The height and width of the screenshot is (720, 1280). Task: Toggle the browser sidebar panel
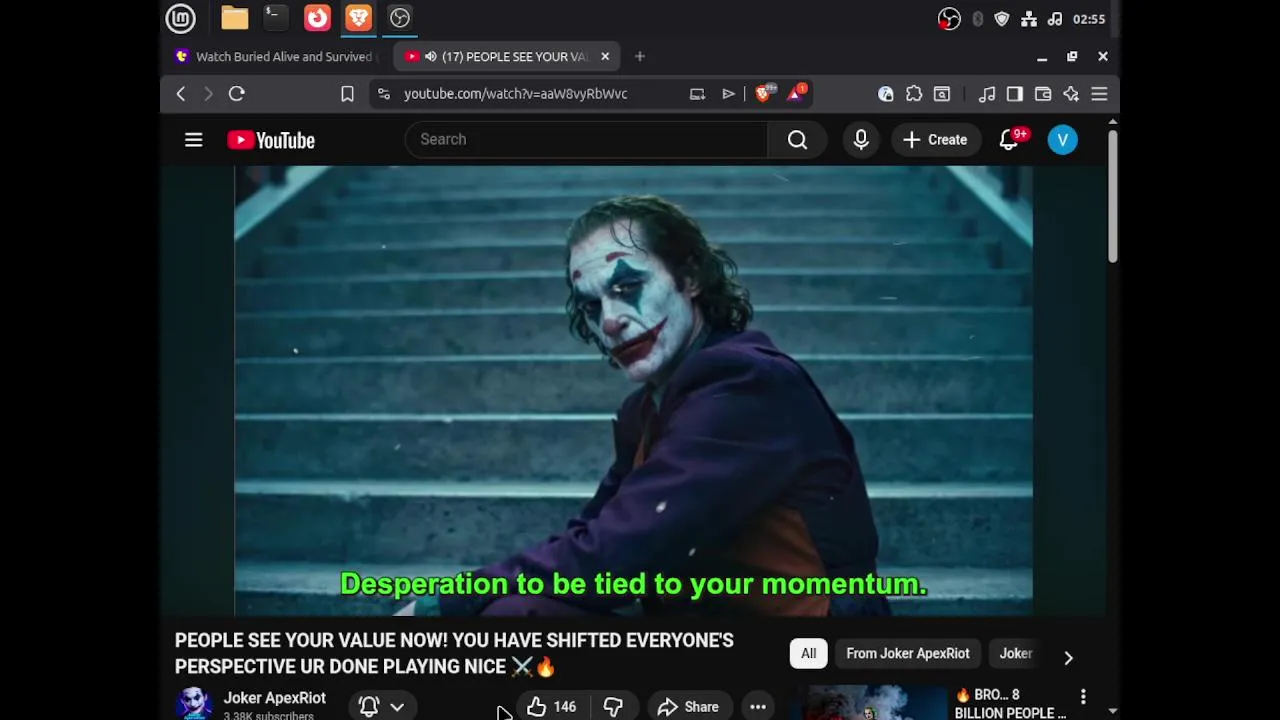pos(1015,94)
